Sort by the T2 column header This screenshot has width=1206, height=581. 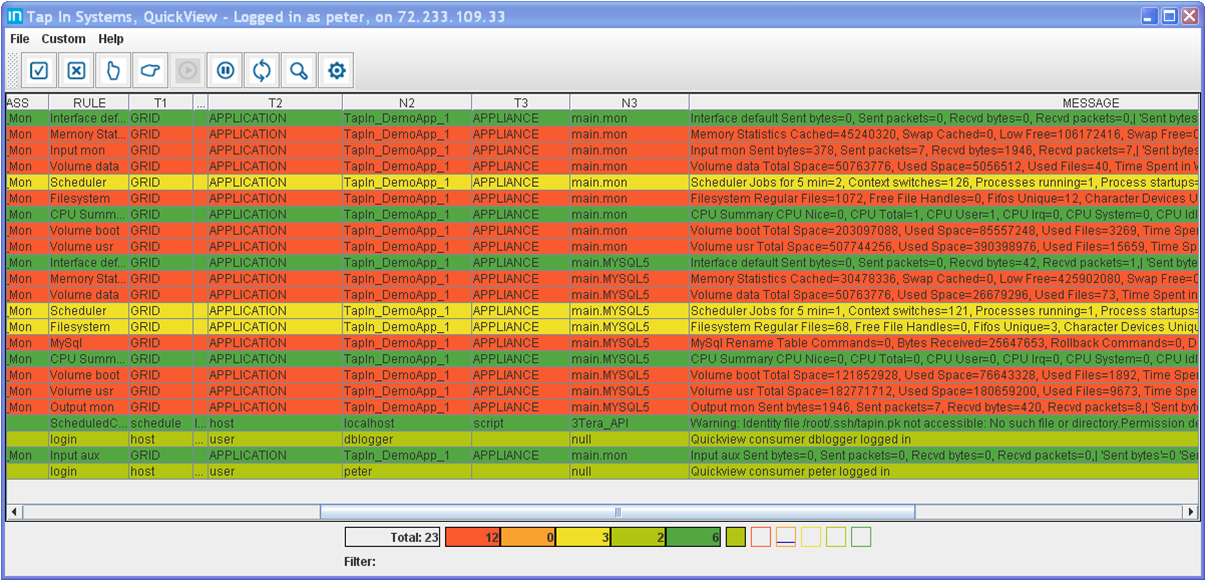tap(275, 103)
